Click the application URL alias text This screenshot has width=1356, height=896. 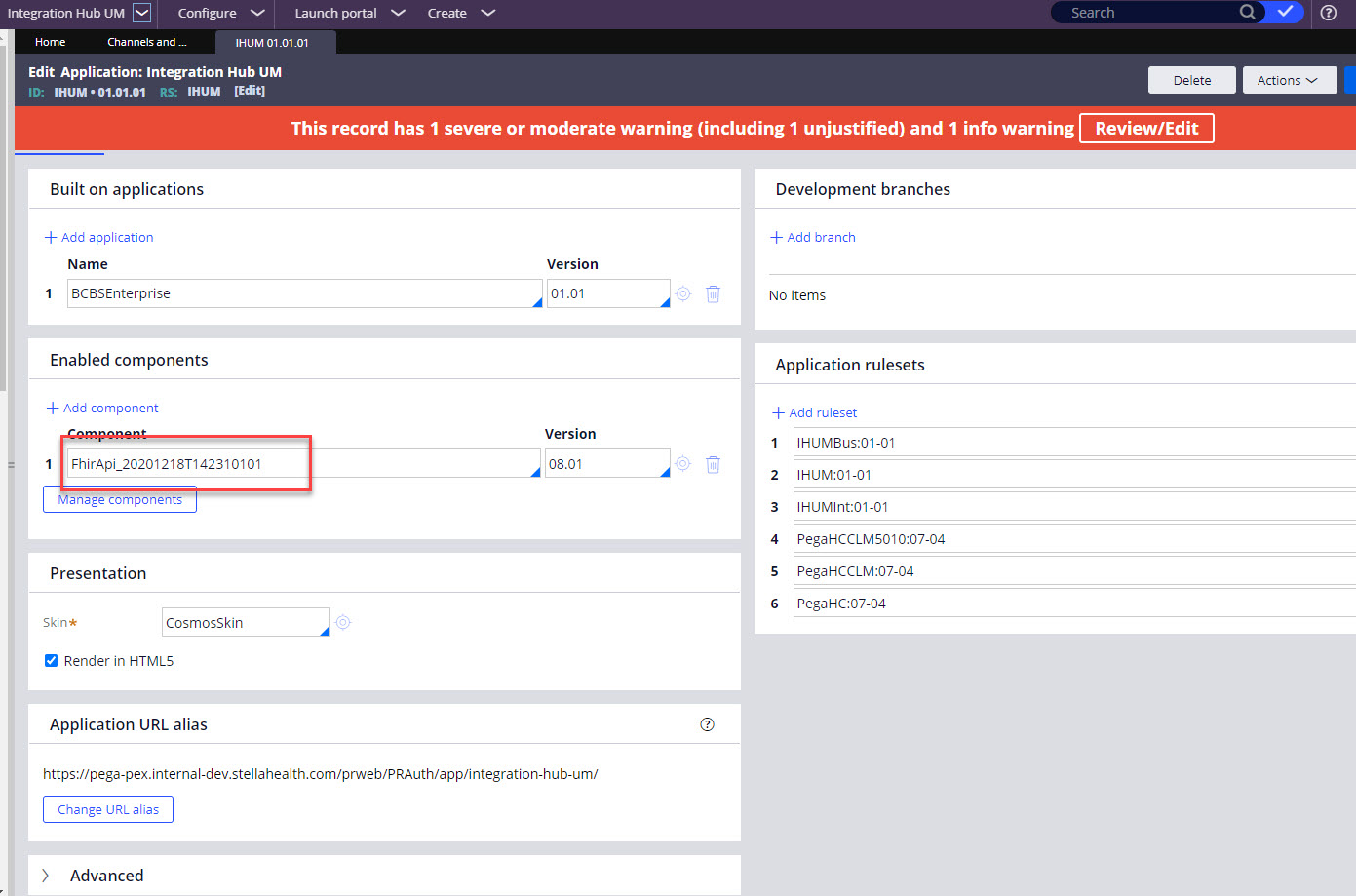pos(320,774)
